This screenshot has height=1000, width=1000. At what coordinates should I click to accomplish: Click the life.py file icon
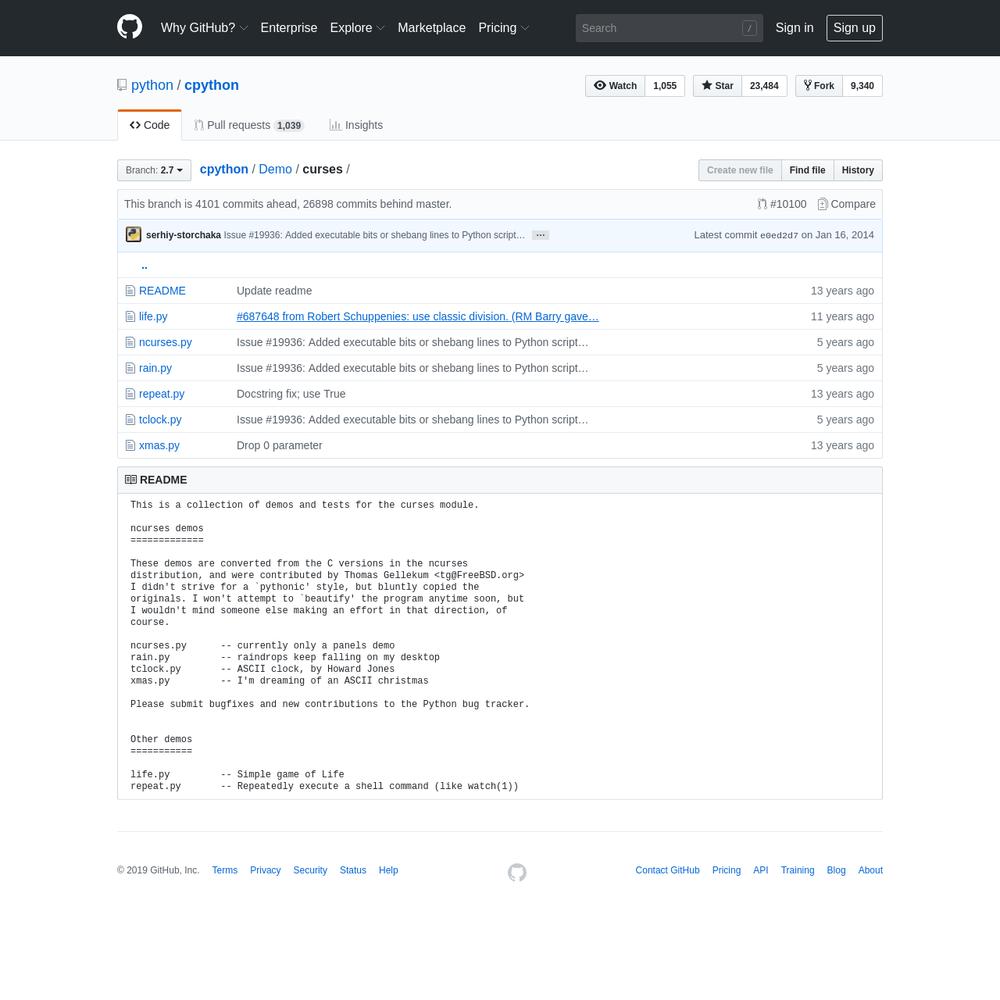130,316
